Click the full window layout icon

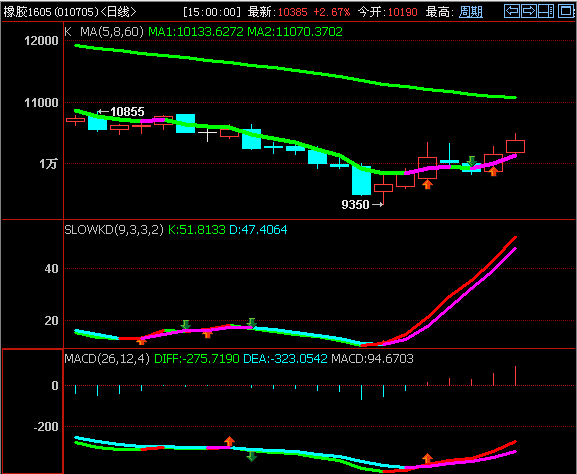pyautogui.click(x=566, y=11)
